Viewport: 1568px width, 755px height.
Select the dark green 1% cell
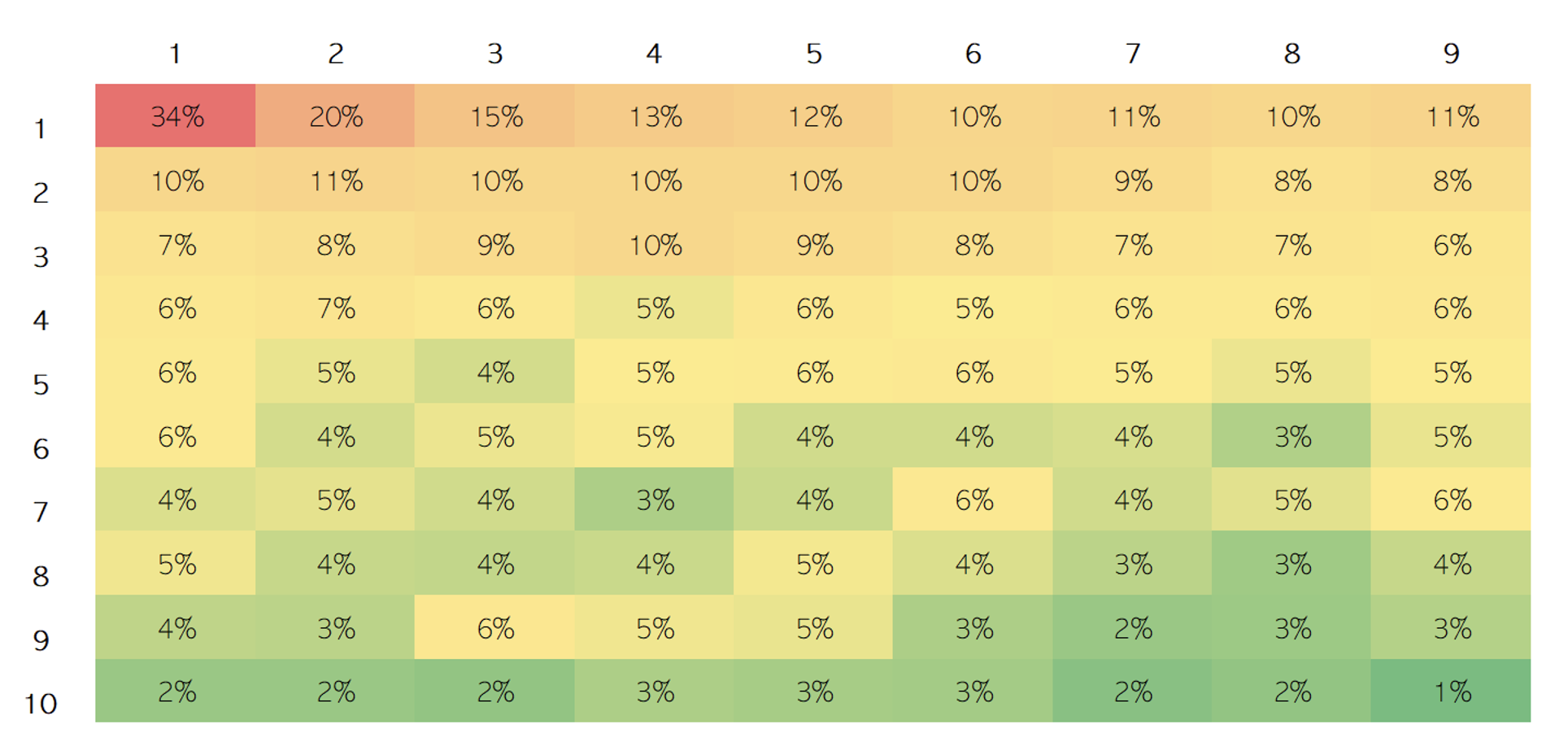tap(1451, 692)
